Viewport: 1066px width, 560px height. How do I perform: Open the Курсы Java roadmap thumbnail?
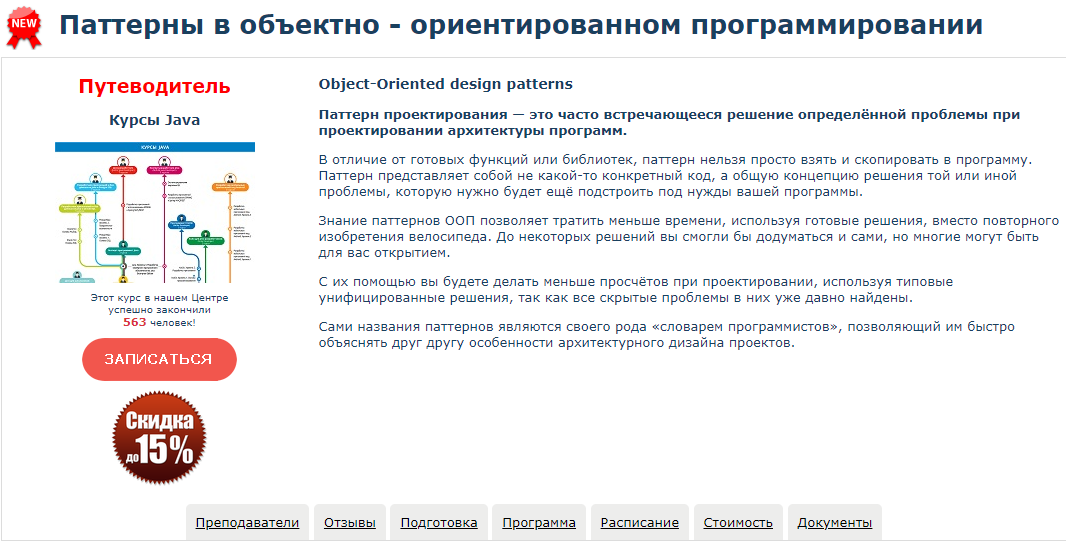(x=155, y=212)
